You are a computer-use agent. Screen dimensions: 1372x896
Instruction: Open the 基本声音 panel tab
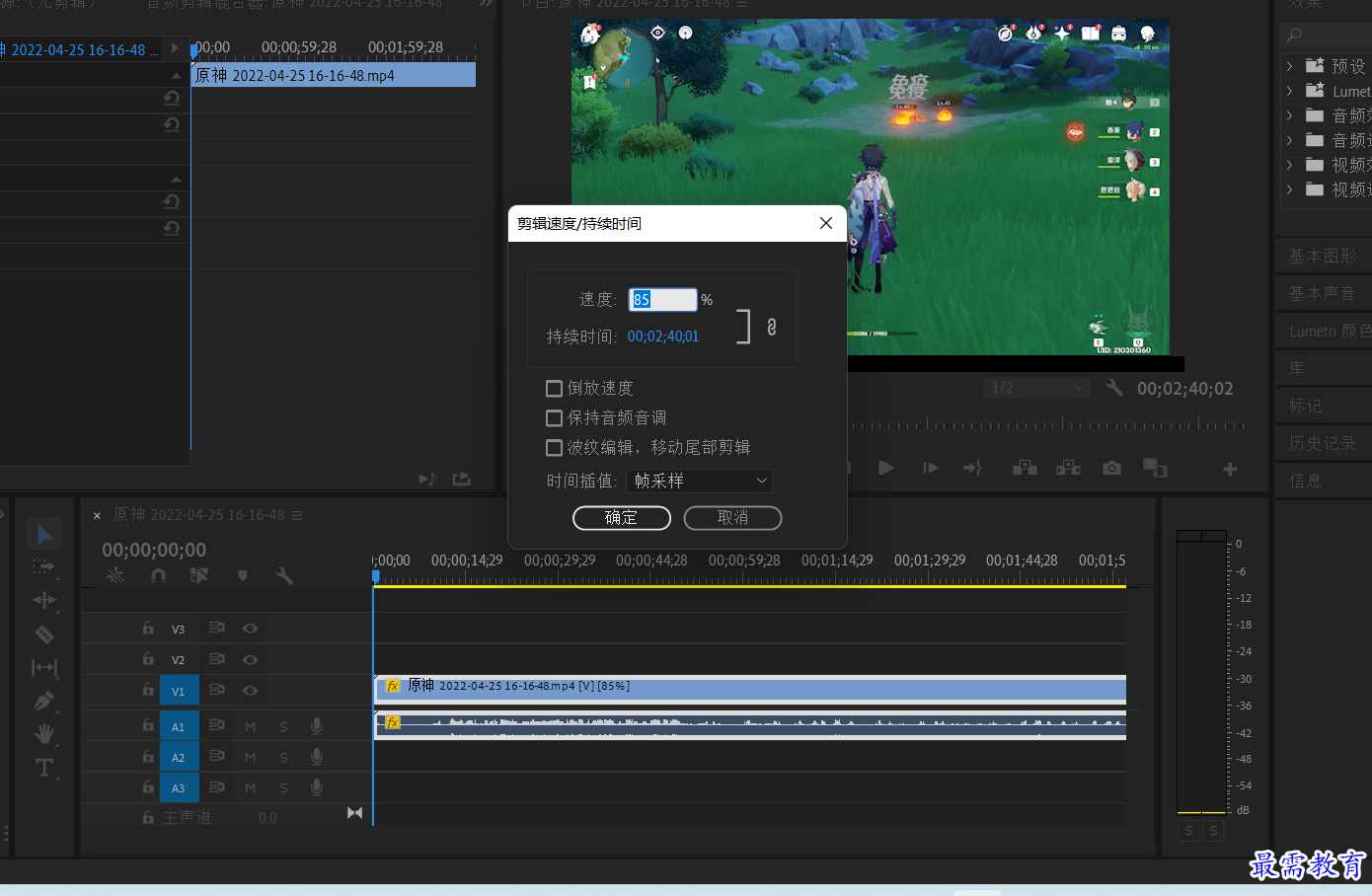point(1323,294)
